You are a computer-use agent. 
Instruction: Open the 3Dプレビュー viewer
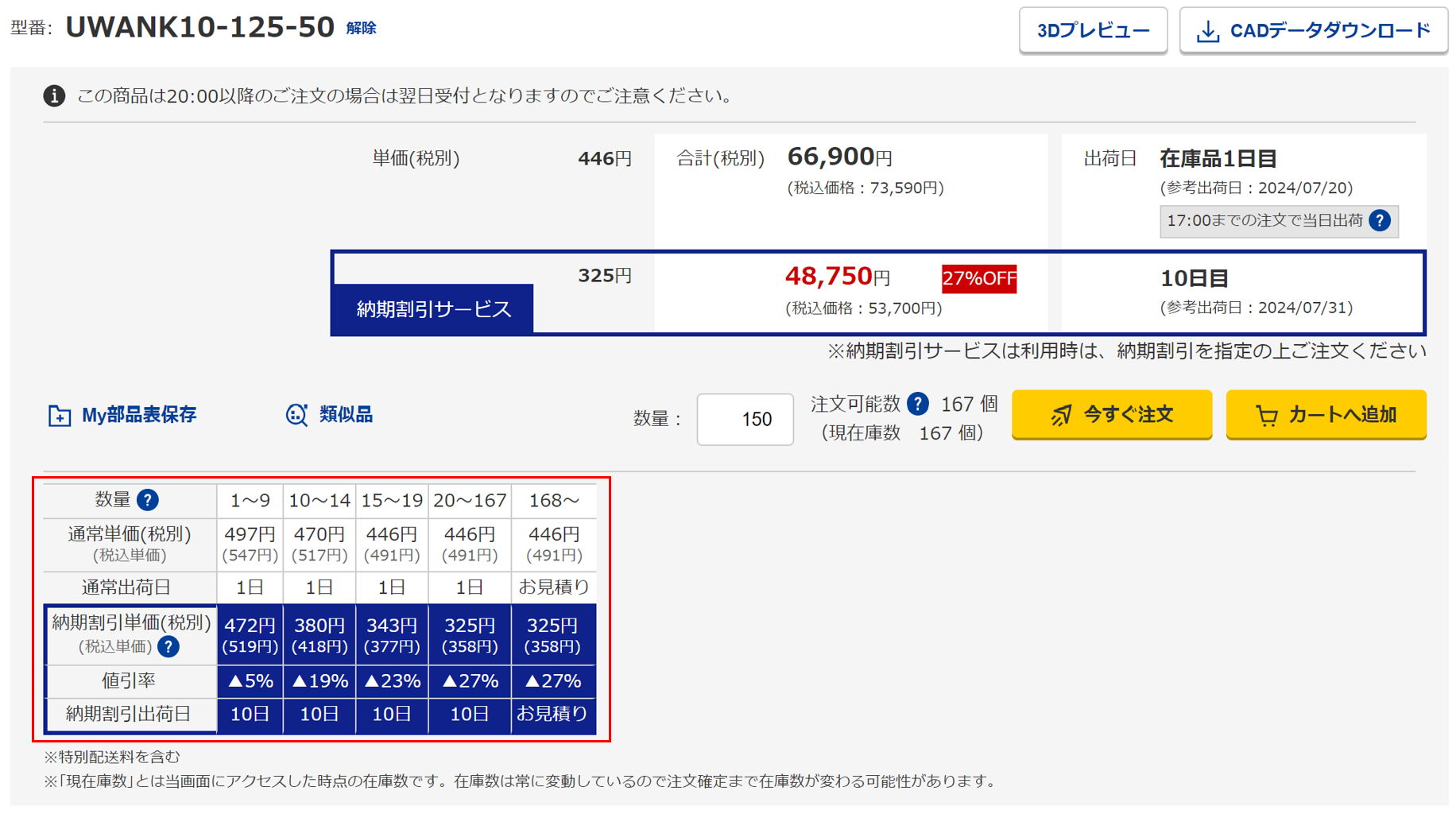pyautogui.click(x=1093, y=29)
